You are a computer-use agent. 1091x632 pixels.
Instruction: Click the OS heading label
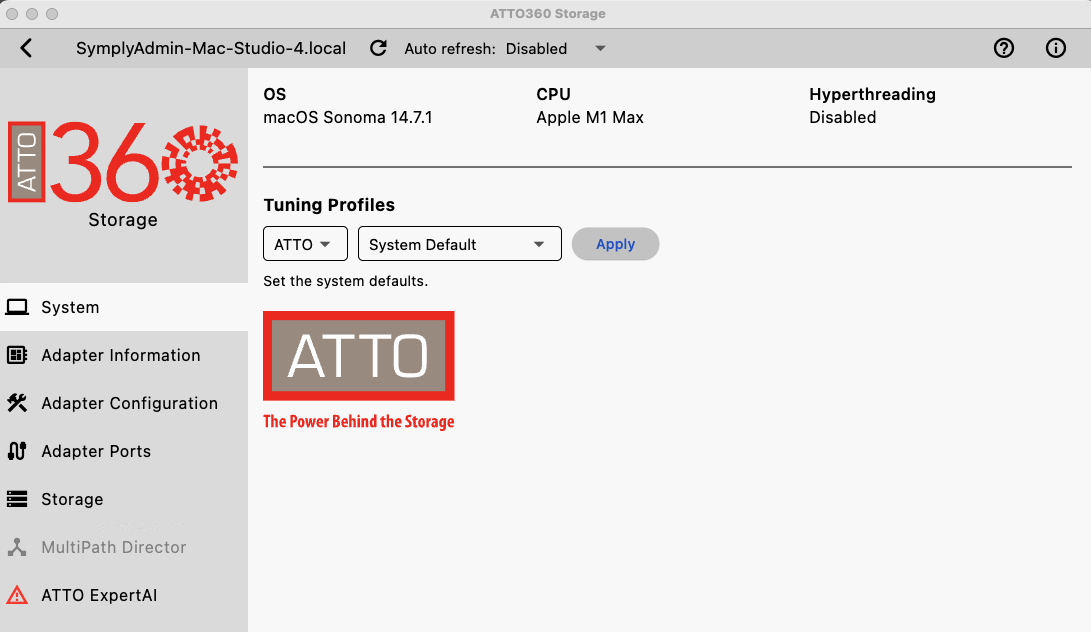point(275,94)
